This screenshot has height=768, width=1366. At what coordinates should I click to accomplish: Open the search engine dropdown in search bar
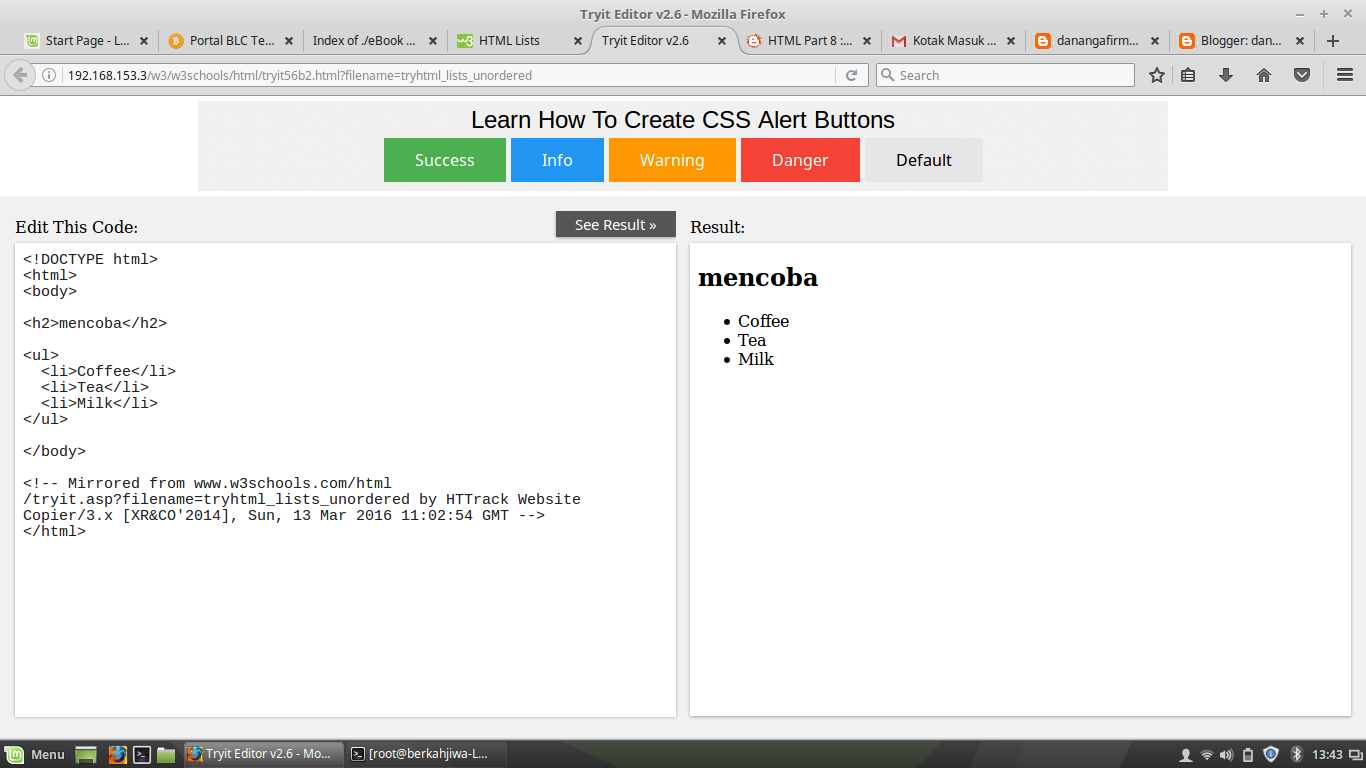[890, 74]
